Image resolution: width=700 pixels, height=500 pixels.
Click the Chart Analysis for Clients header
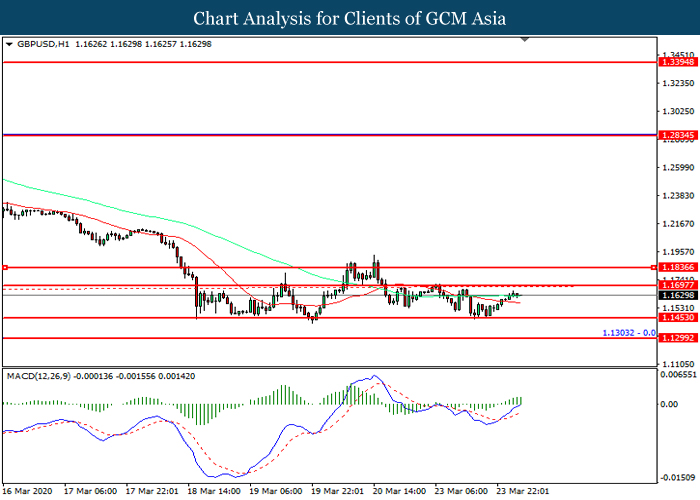pos(350,18)
